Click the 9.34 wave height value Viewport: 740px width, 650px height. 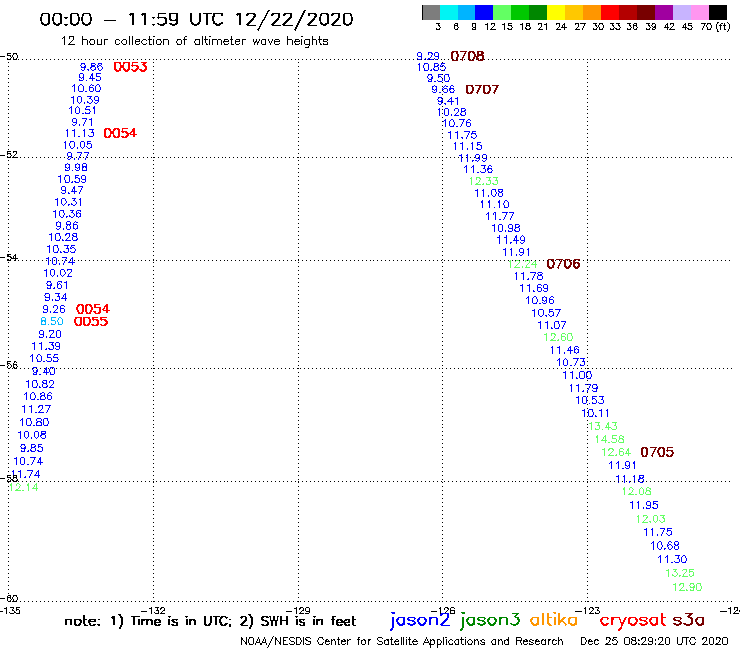[x=56, y=297]
